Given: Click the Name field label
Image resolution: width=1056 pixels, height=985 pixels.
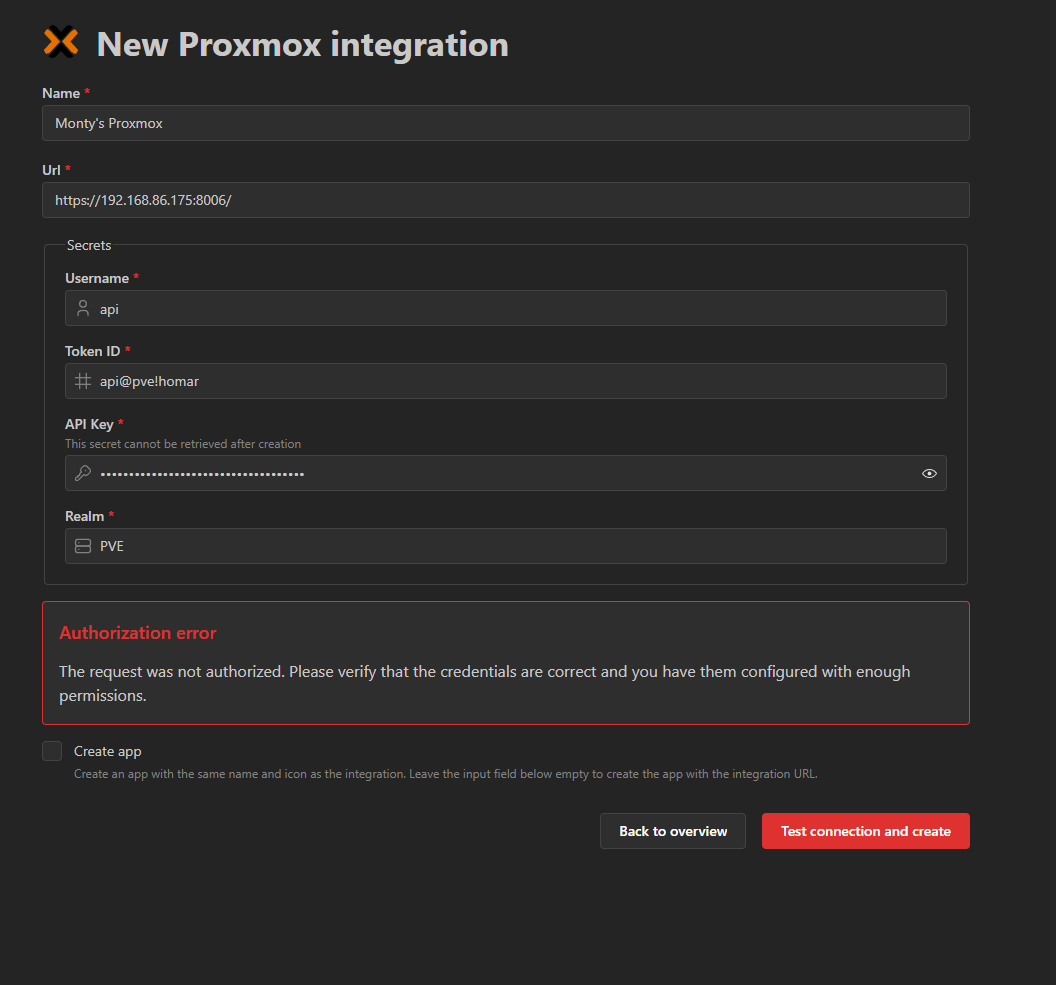Looking at the screenshot, I should [x=61, y=94].
